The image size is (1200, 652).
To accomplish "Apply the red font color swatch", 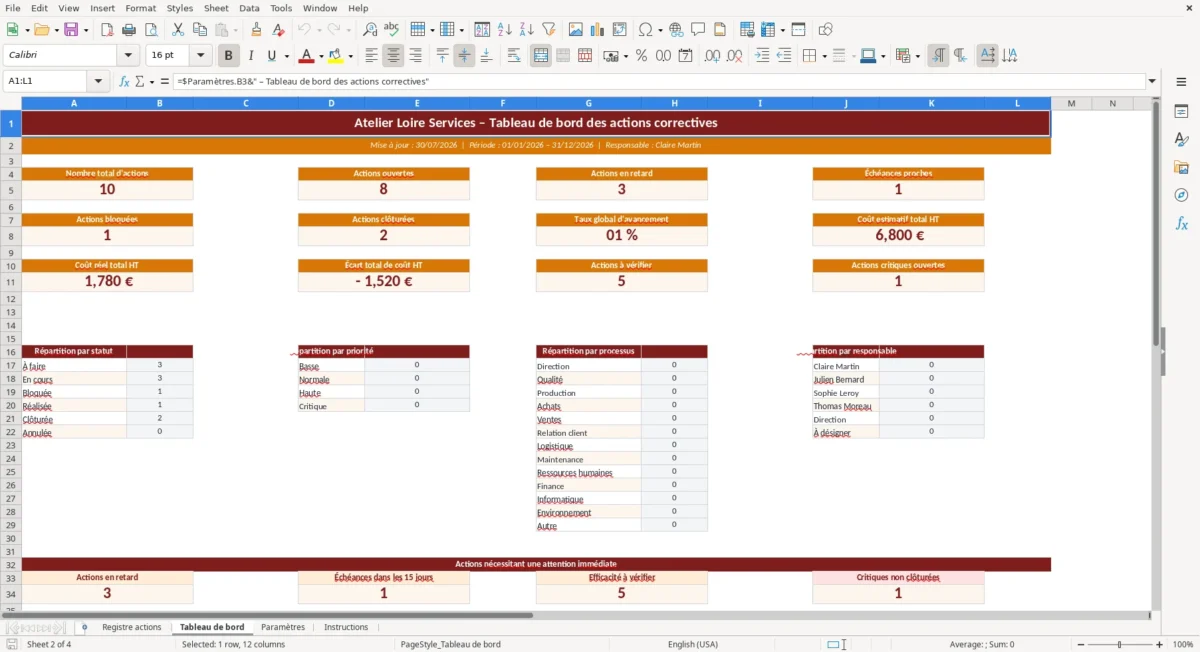I will [x=306, y=56].
